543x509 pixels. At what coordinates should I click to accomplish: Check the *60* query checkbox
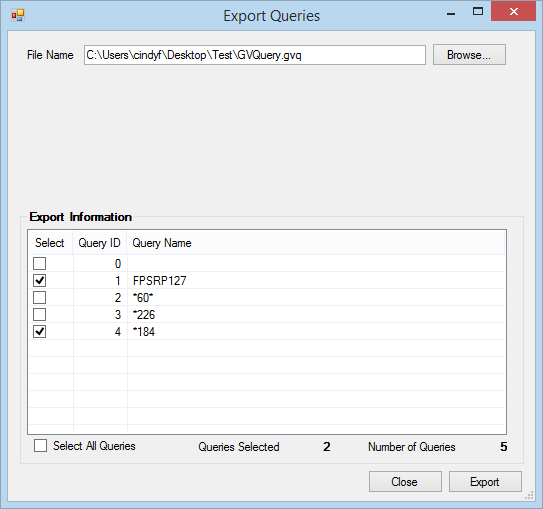click(39, 297)
